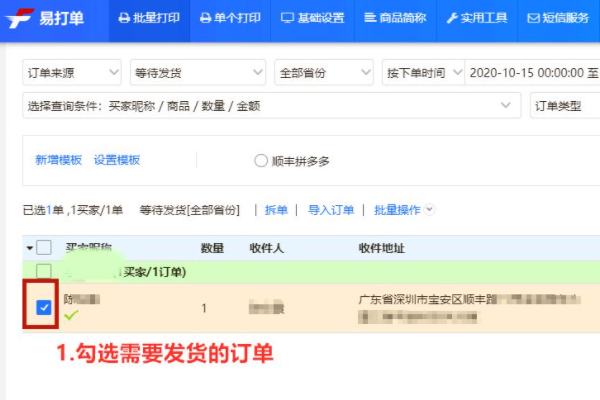Expand the 订单来源 dropdown
This screenshot has width=600, height=400.
(72, 72)
